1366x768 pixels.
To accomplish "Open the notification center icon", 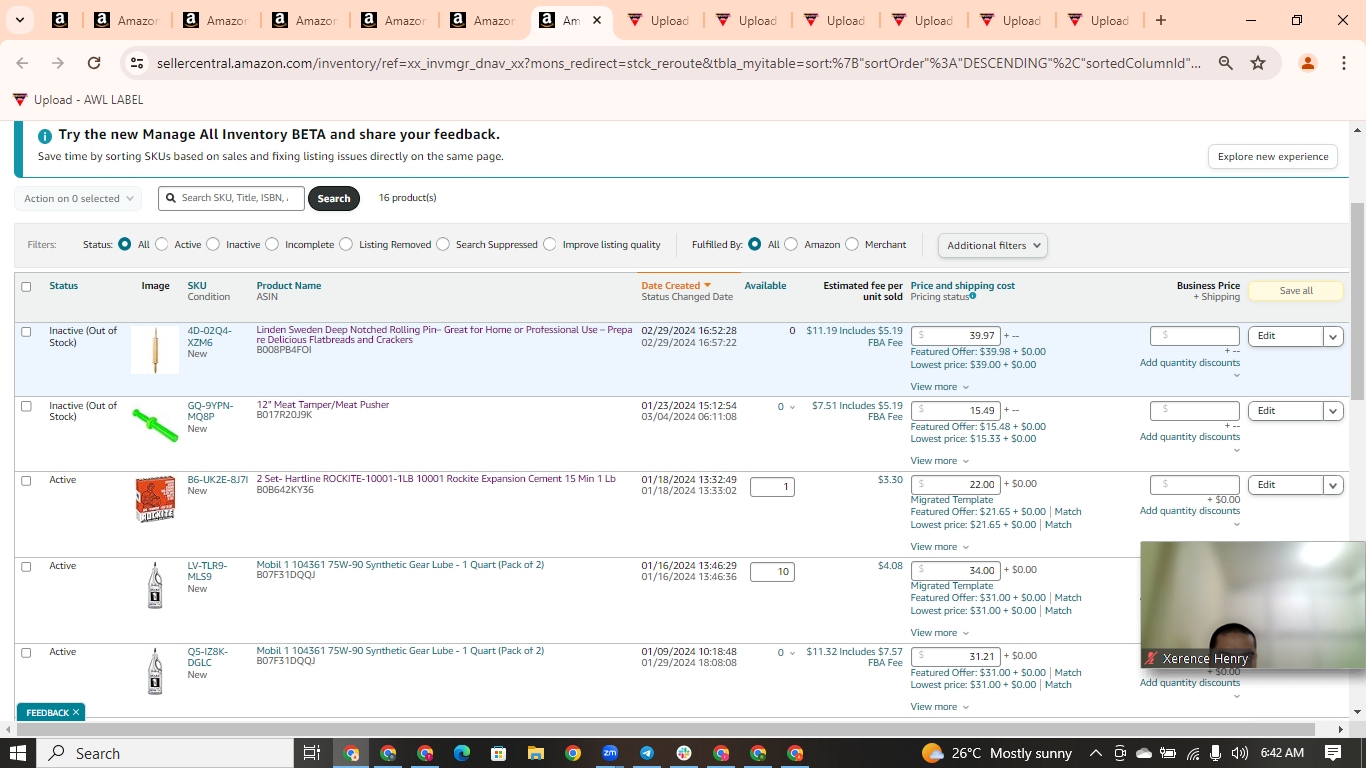I will [1333, 753].
